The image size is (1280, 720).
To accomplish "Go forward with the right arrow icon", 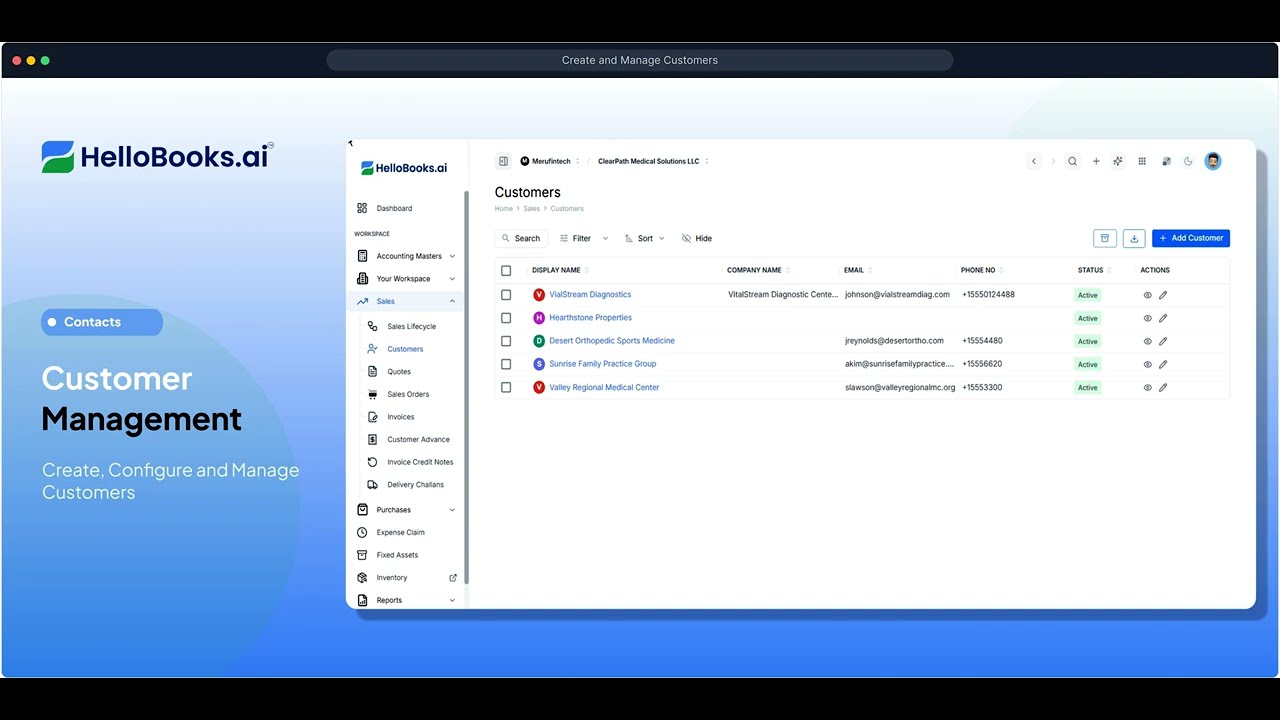I will (x=1053, y=161).
